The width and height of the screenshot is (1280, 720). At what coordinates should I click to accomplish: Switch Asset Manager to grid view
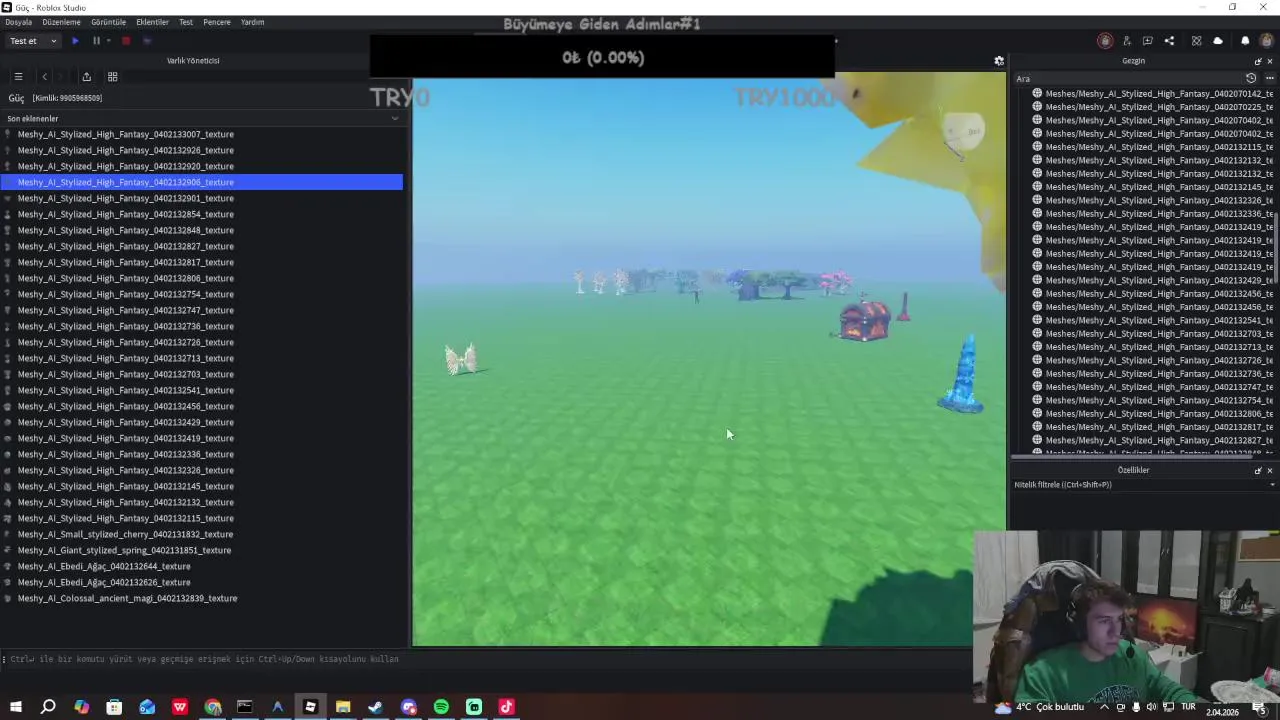click(112, 77)
